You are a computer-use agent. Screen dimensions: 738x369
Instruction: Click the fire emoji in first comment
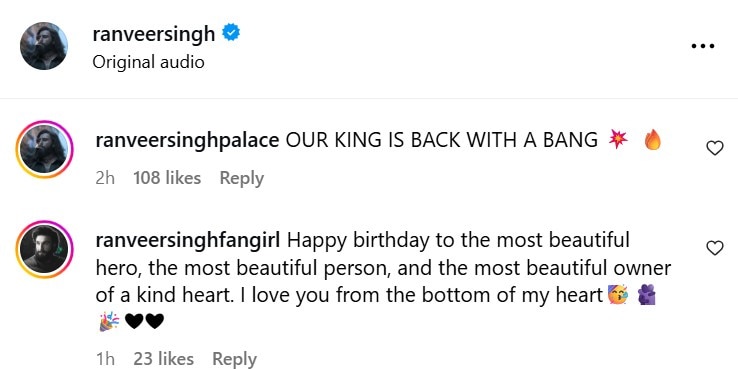[652, 140]
